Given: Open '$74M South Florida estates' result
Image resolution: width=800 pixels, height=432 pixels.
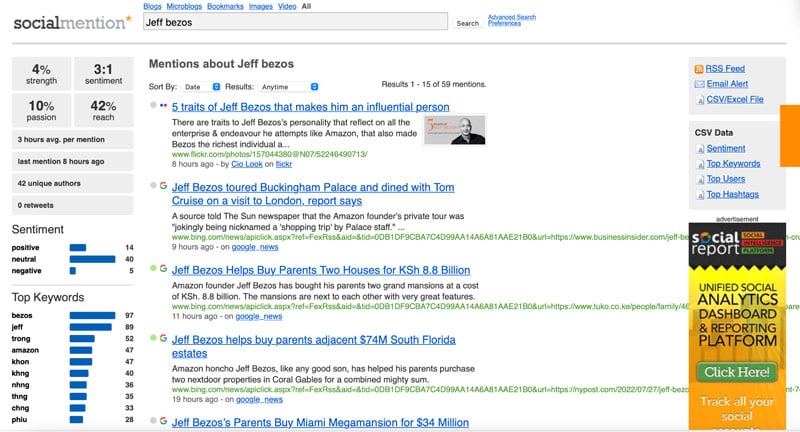Looking at the screenshot, I should pyautogui.click(x=313, y=346).
